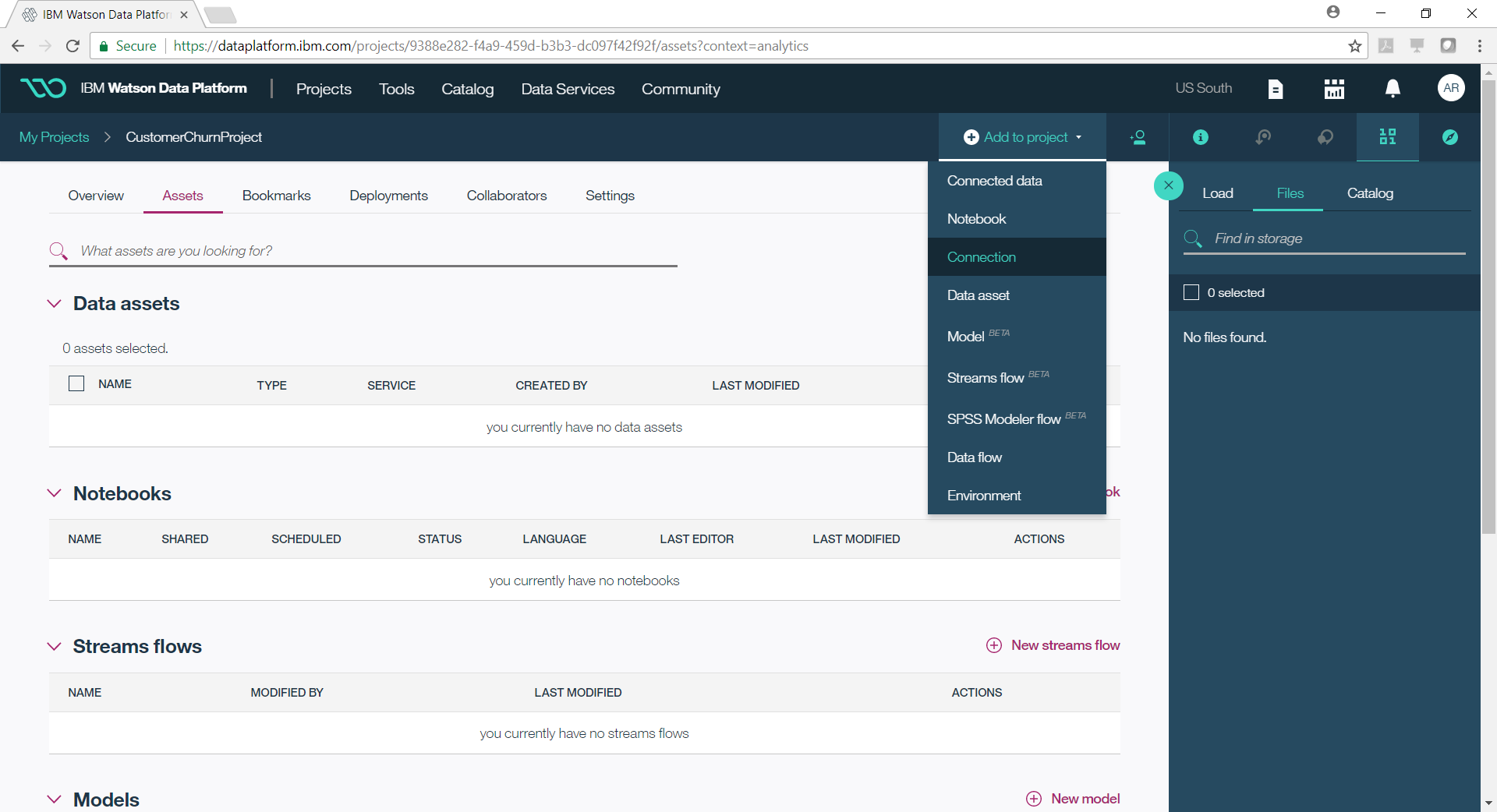Choose SPSS Modeler flow from menu

[1017, 418]
